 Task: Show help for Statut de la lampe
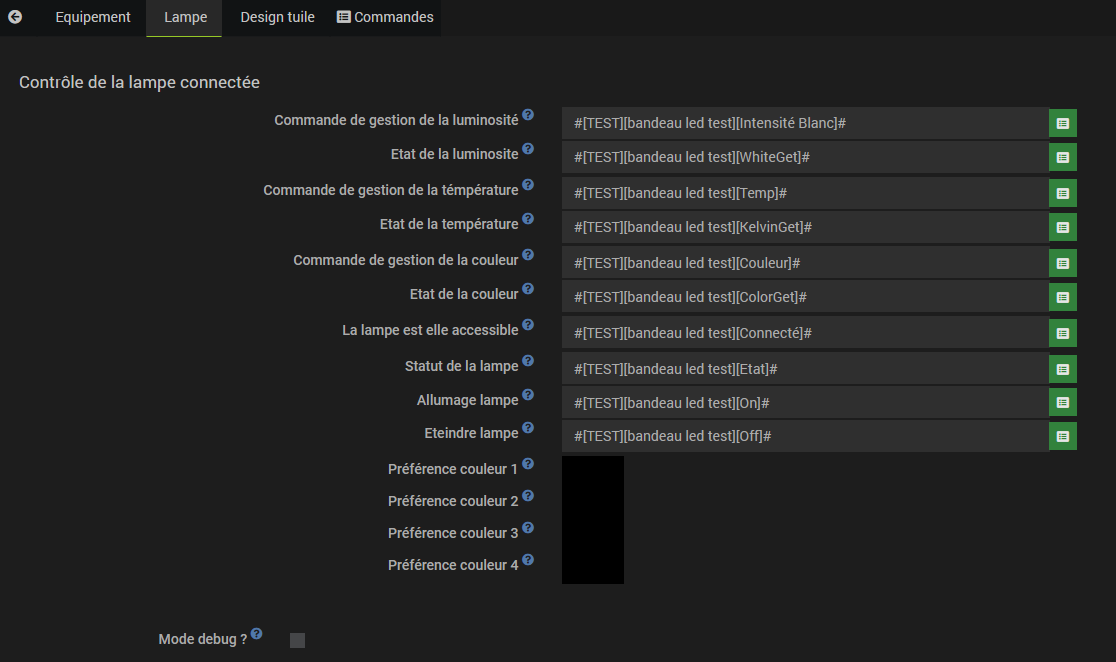click(528, 360)
